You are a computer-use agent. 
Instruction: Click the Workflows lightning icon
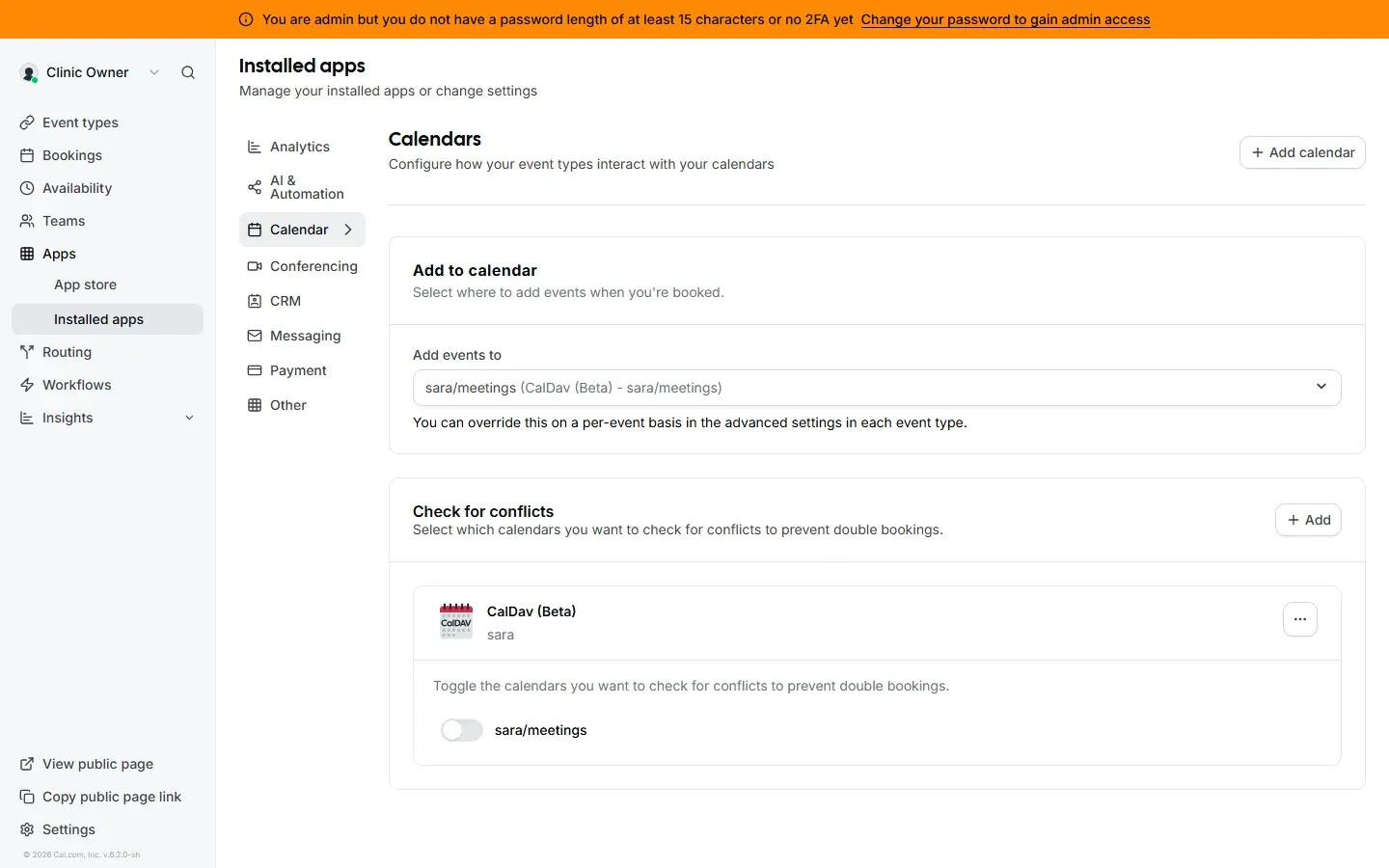tap(27, 385)
